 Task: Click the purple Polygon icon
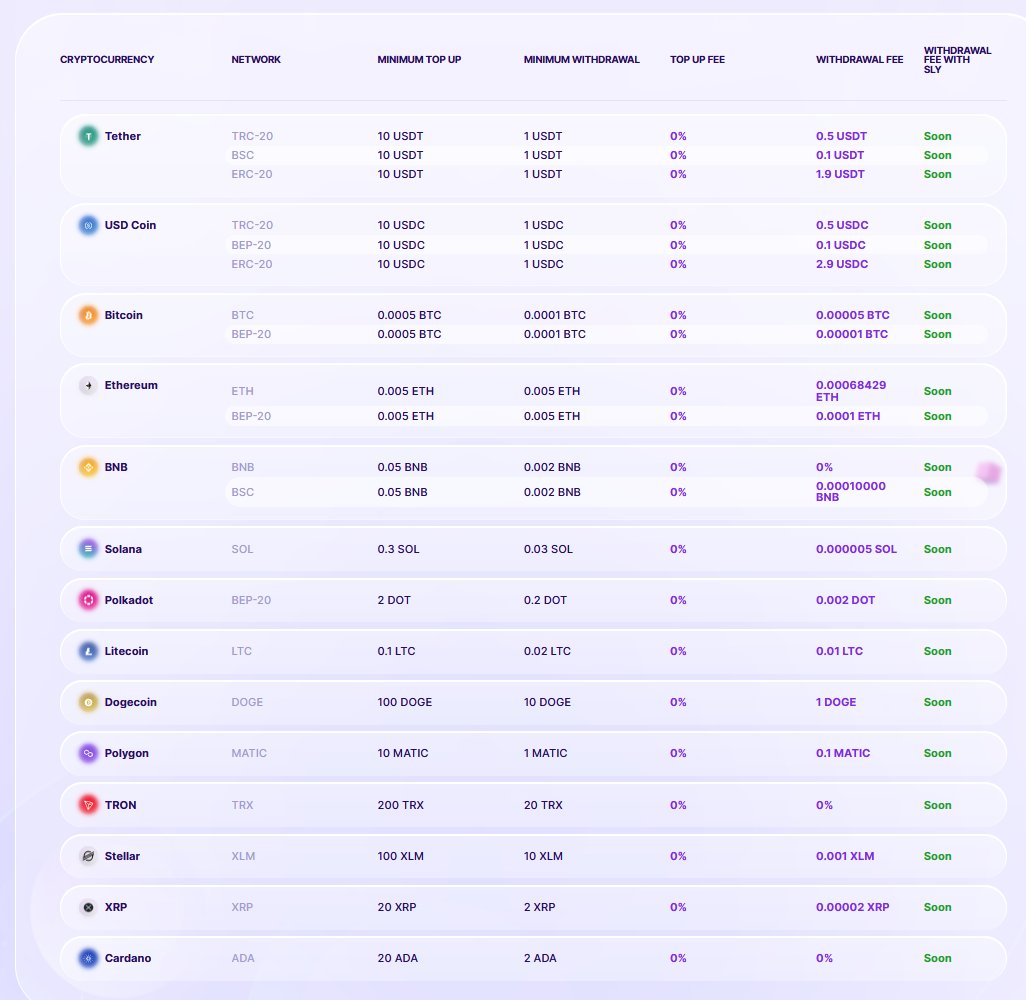(x=88, y=753)
